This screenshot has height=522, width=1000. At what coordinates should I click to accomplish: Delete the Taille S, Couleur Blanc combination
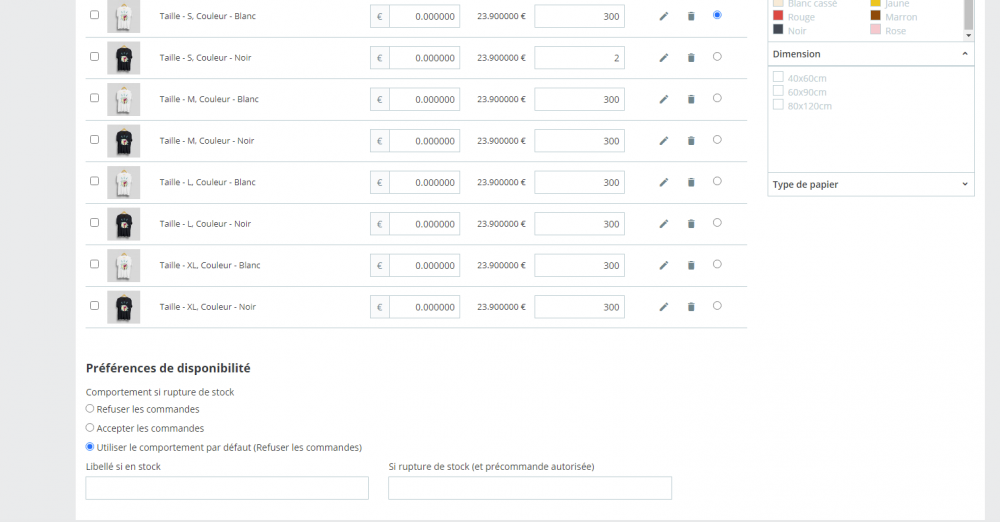691,16
